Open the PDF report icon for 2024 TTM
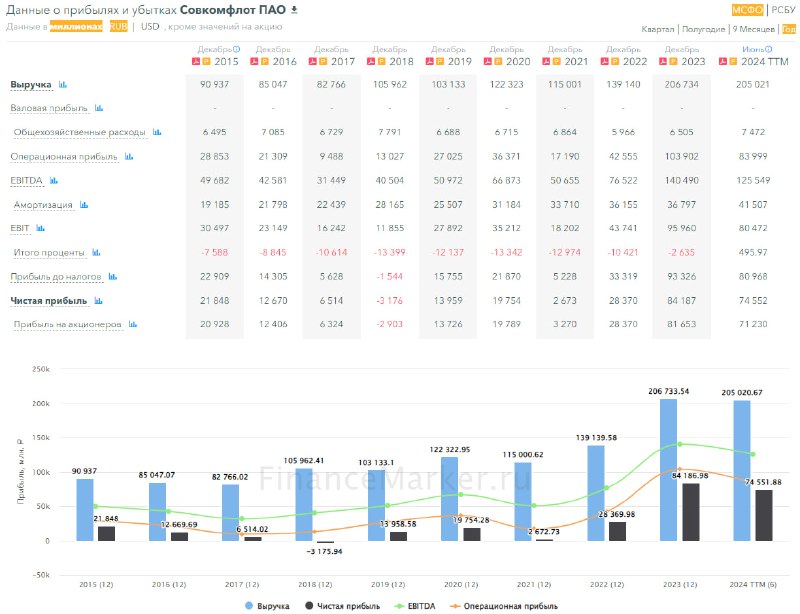This screenshot has height=614, width=800. 722,61
